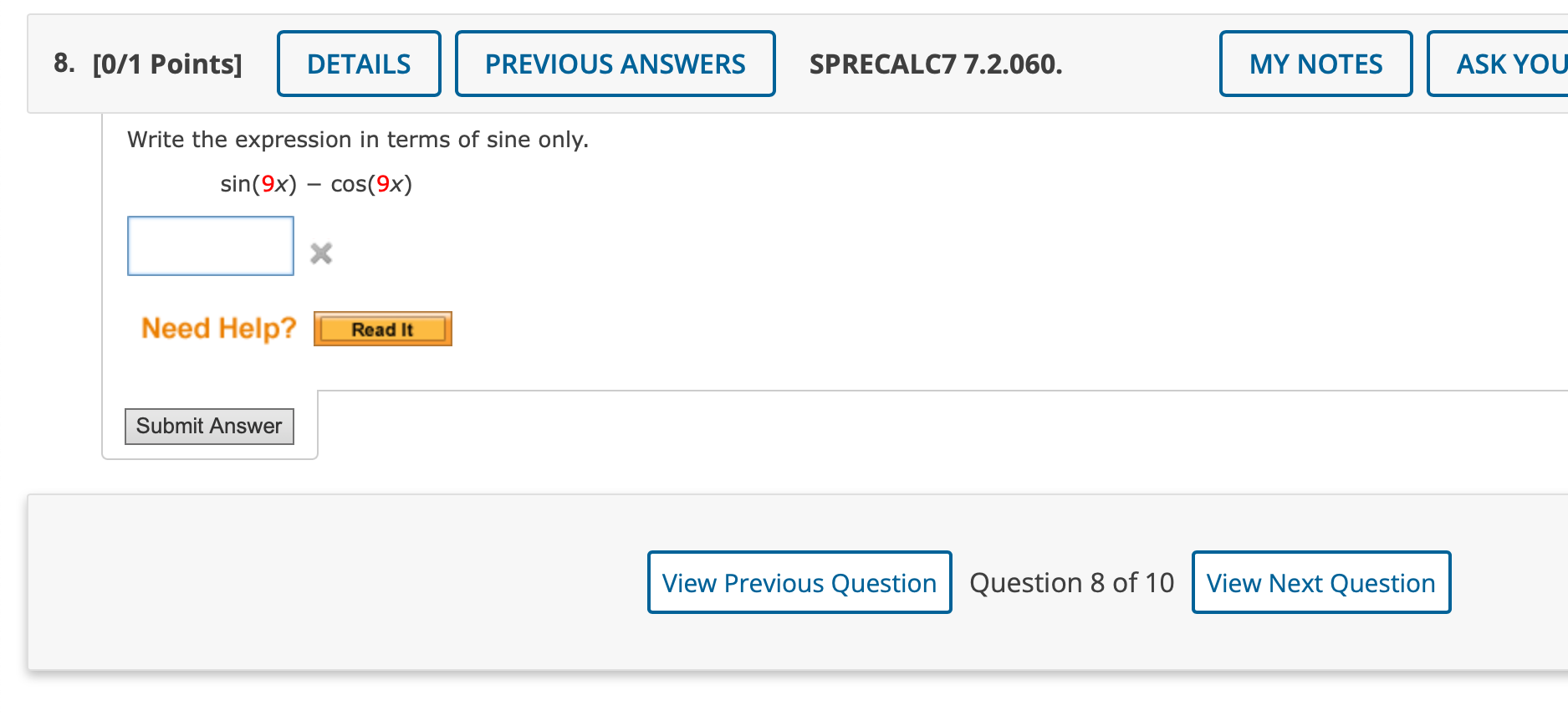Click the problem instruction text
Image resolution: width=1568 pixels, height=716 pixels.
358,140
